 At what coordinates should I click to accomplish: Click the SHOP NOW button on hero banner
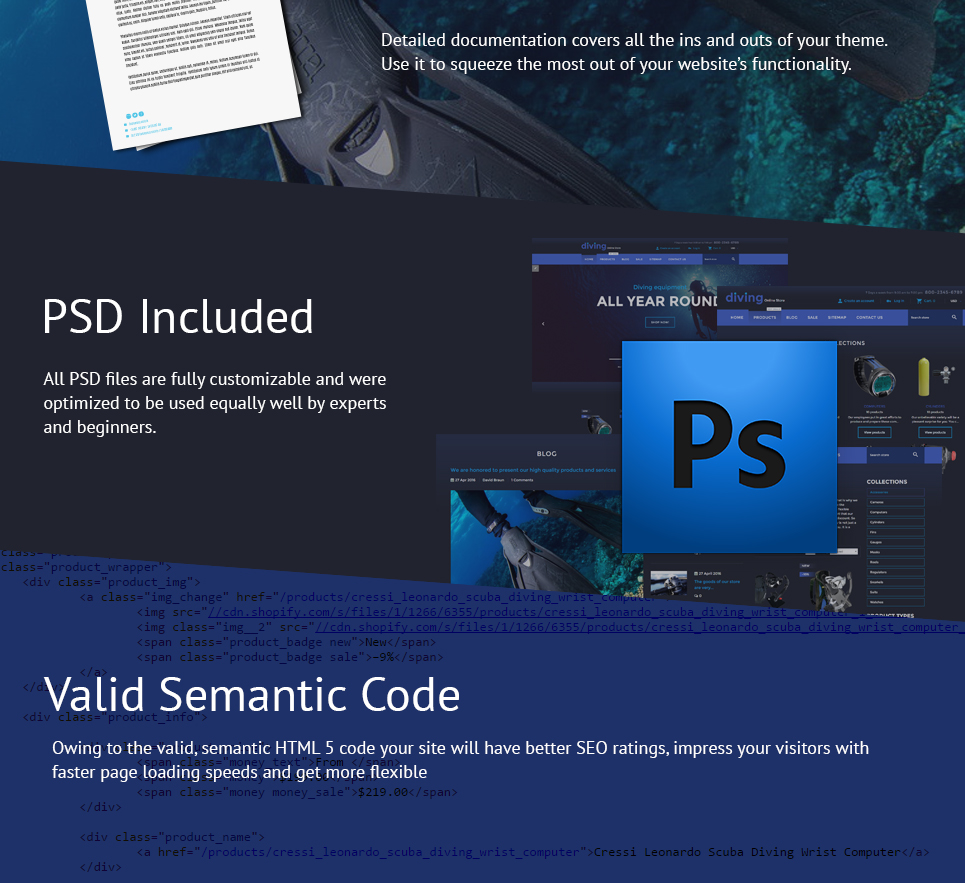tap(660, 322)
